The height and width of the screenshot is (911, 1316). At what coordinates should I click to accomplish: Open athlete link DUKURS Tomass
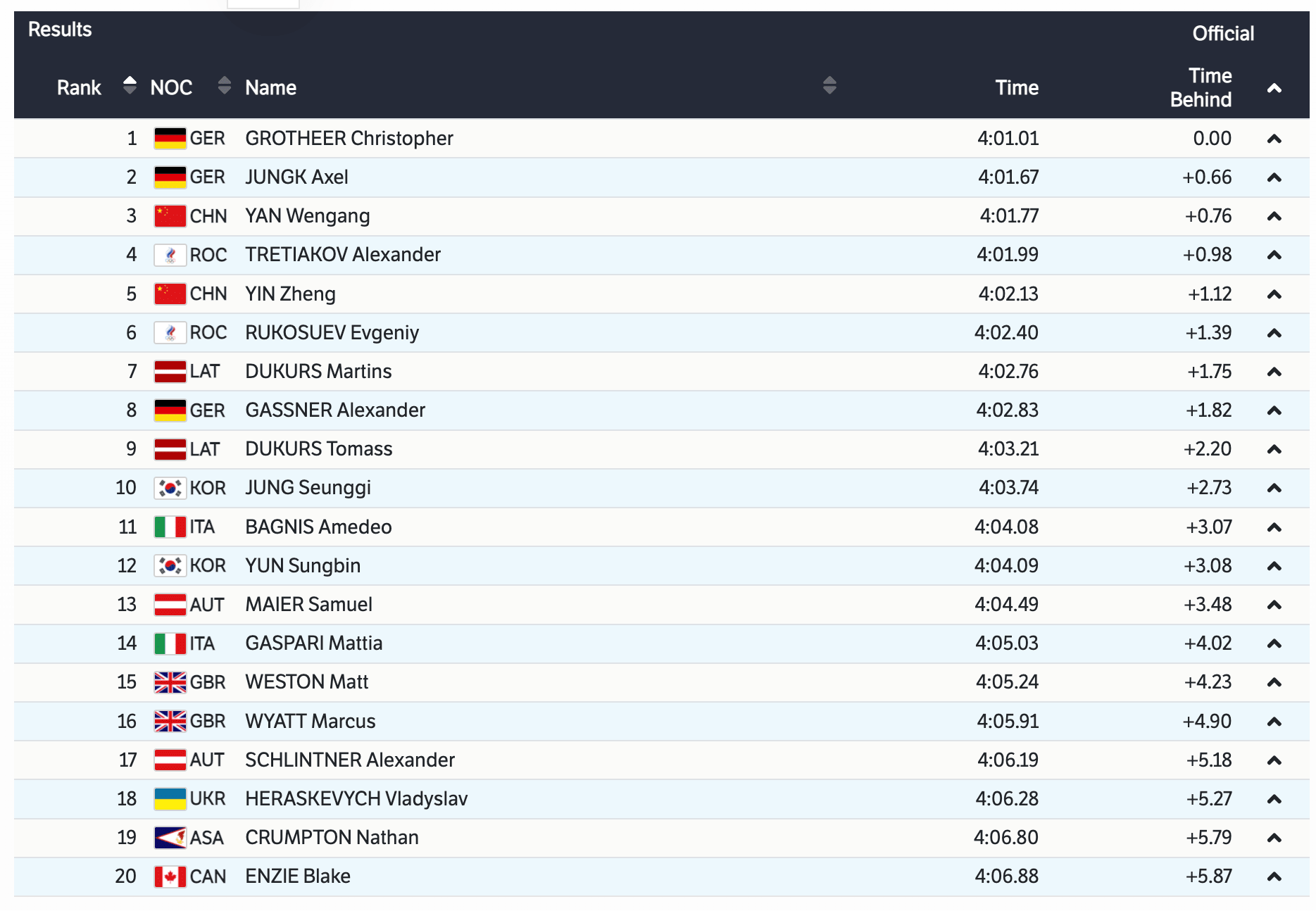(x=318, y=449)
